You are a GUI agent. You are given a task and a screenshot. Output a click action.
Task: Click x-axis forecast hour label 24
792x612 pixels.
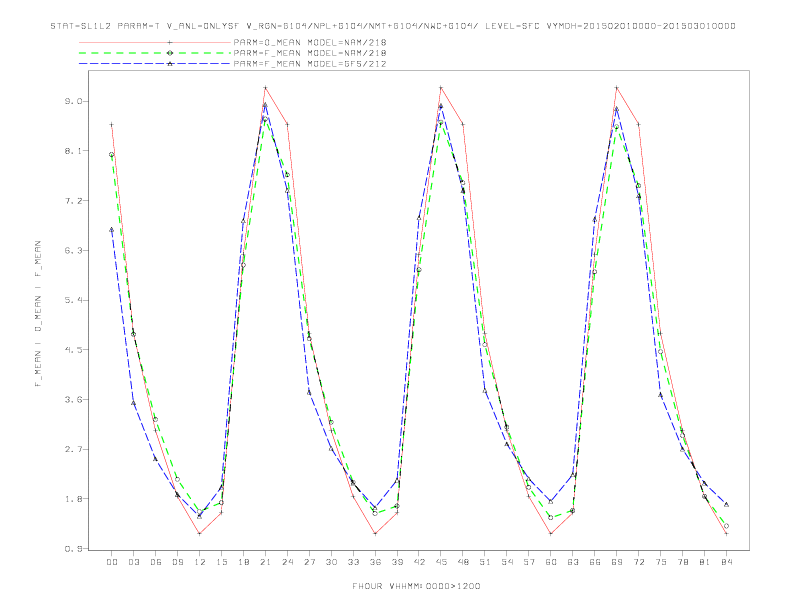click(x=287, y=562)
